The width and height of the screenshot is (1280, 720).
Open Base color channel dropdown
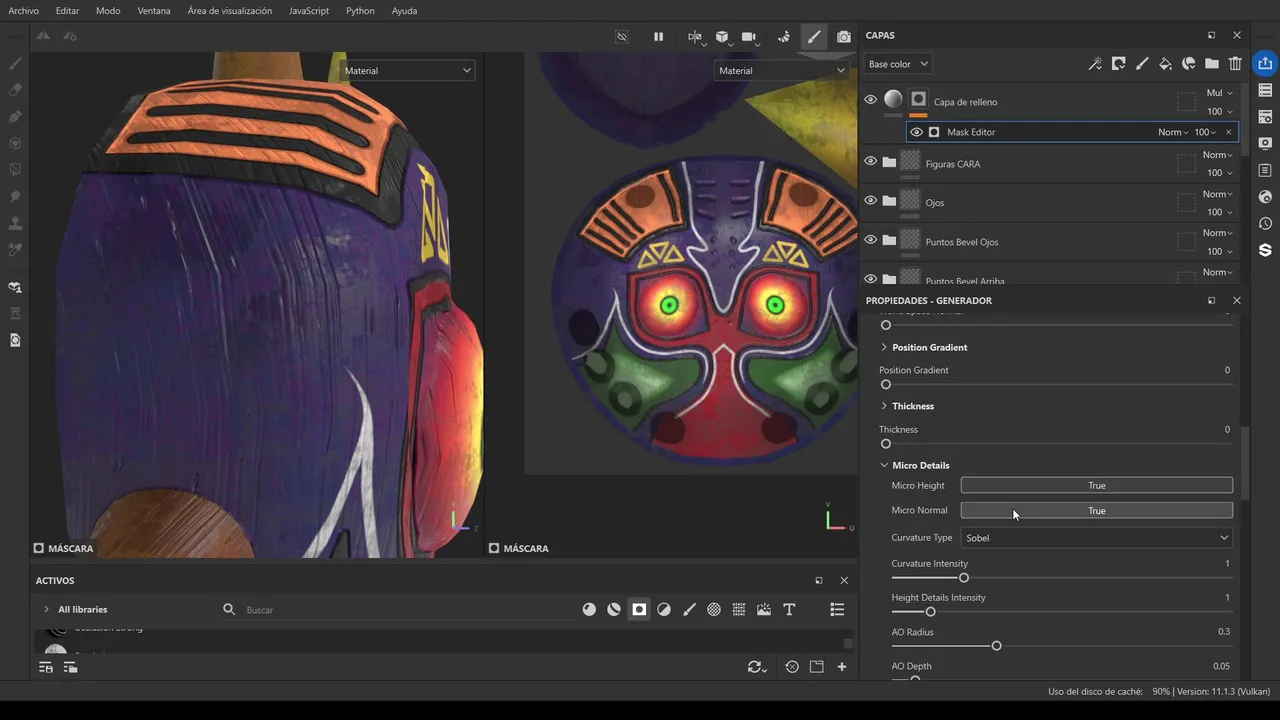(x=898, y=64)
